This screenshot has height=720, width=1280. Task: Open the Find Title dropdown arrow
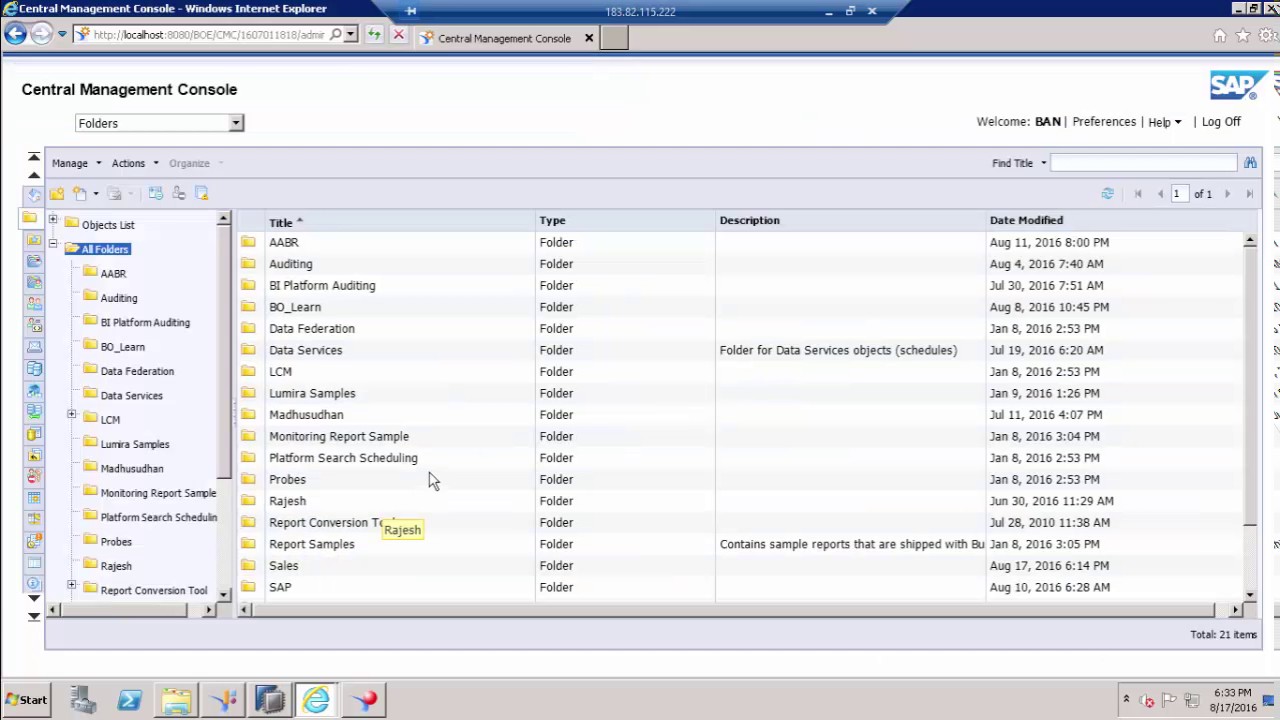pyautogui.click(x=1043, y=163)
